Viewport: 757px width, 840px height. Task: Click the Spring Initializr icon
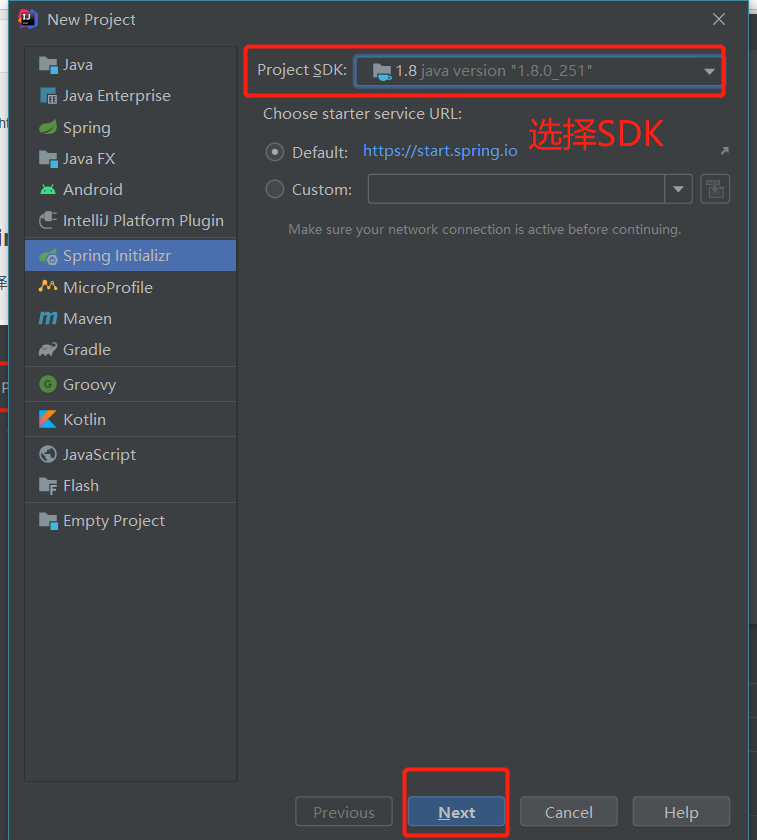click(48, 257)
